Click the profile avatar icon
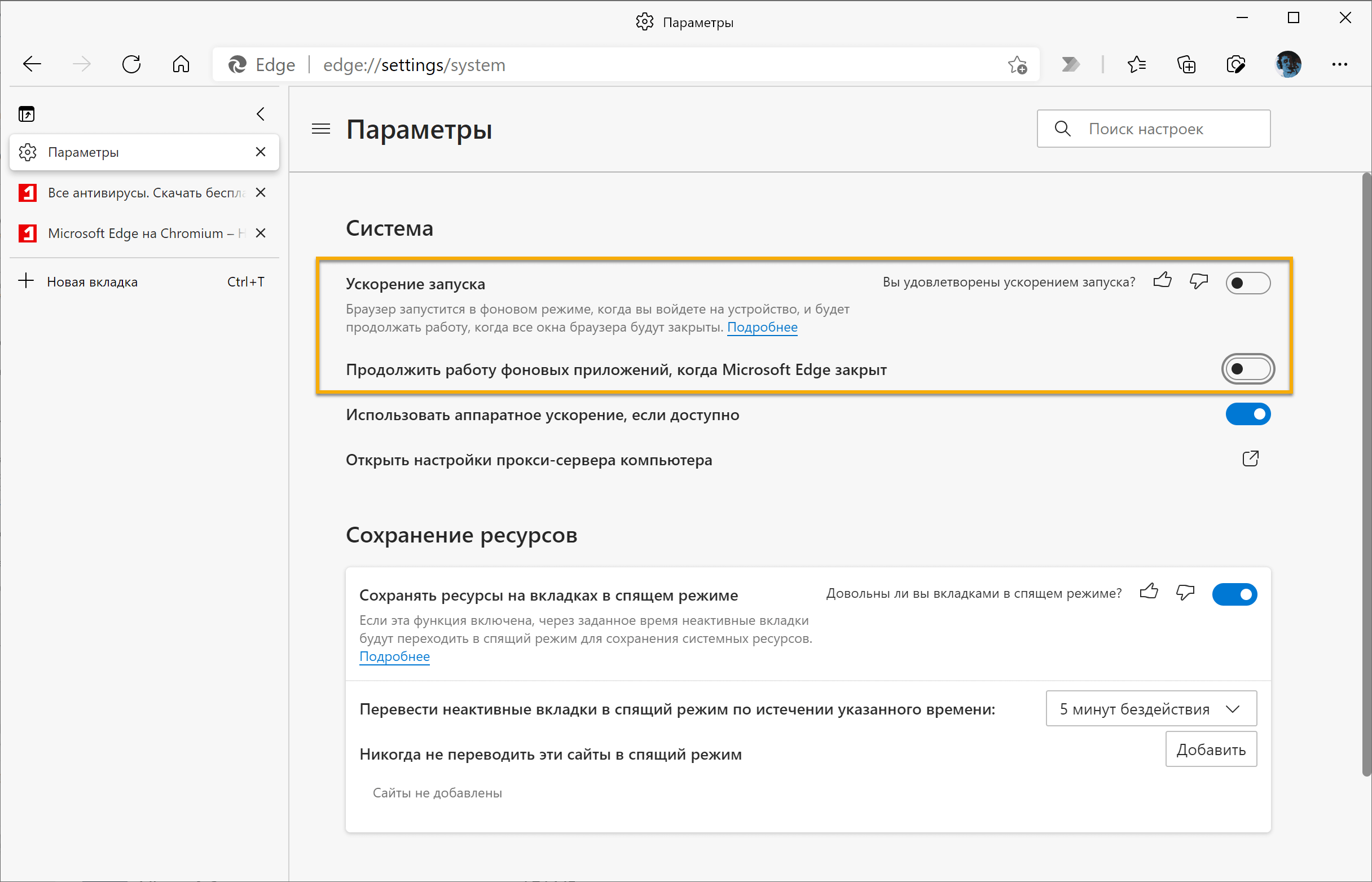1372x882 pixels. point(1290,65)
